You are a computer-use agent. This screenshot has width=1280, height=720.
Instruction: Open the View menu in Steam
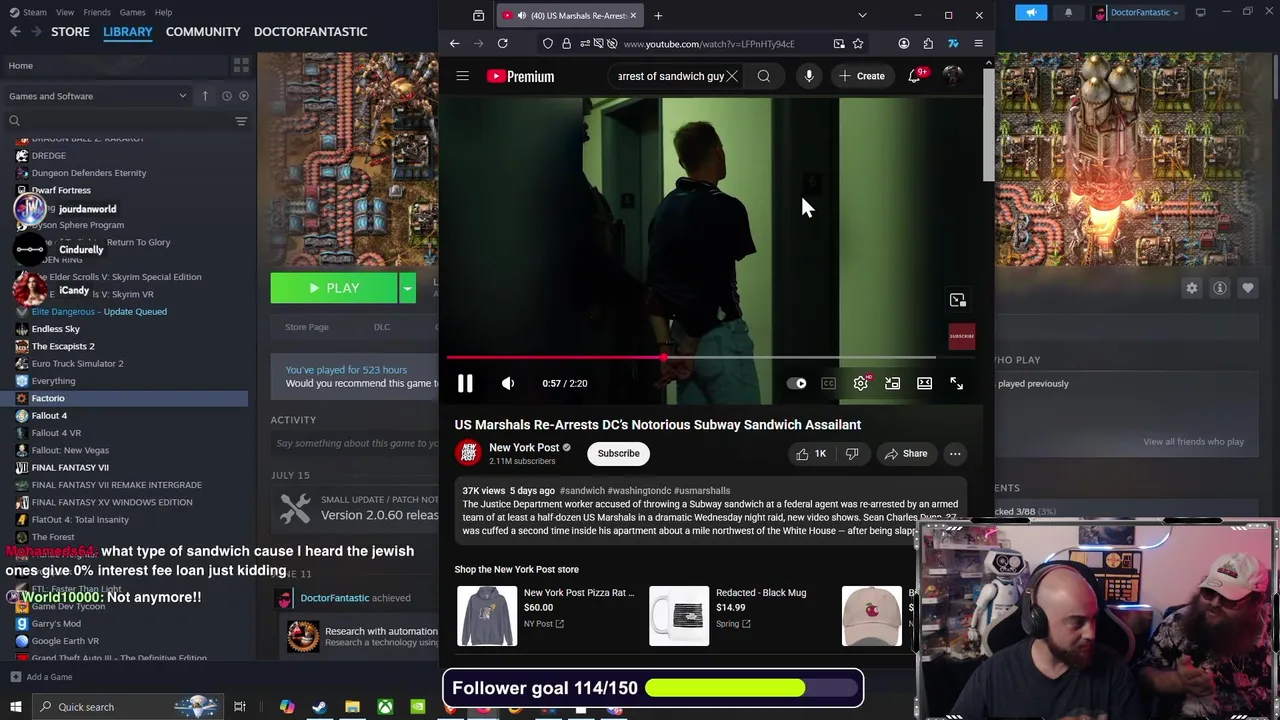(65, 12)
